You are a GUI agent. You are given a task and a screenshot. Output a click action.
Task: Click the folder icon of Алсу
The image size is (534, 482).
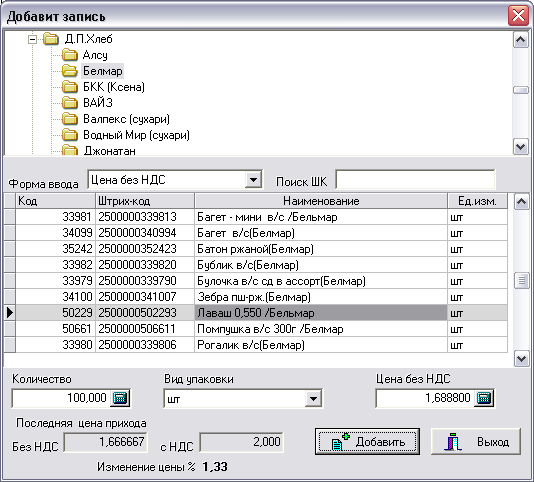click(x=70, y=55)
